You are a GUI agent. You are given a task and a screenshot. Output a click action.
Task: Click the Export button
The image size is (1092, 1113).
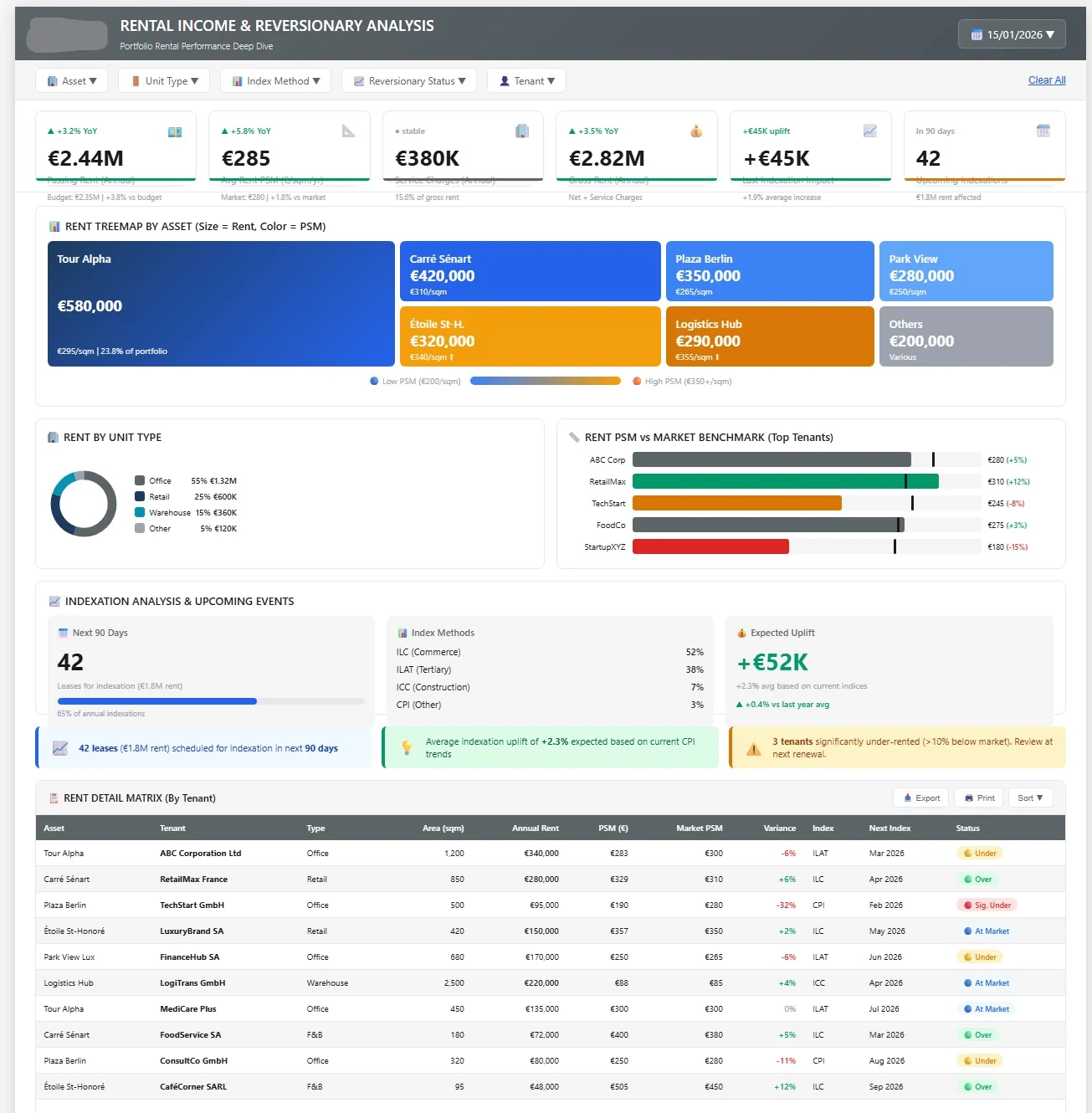point(920,798)
